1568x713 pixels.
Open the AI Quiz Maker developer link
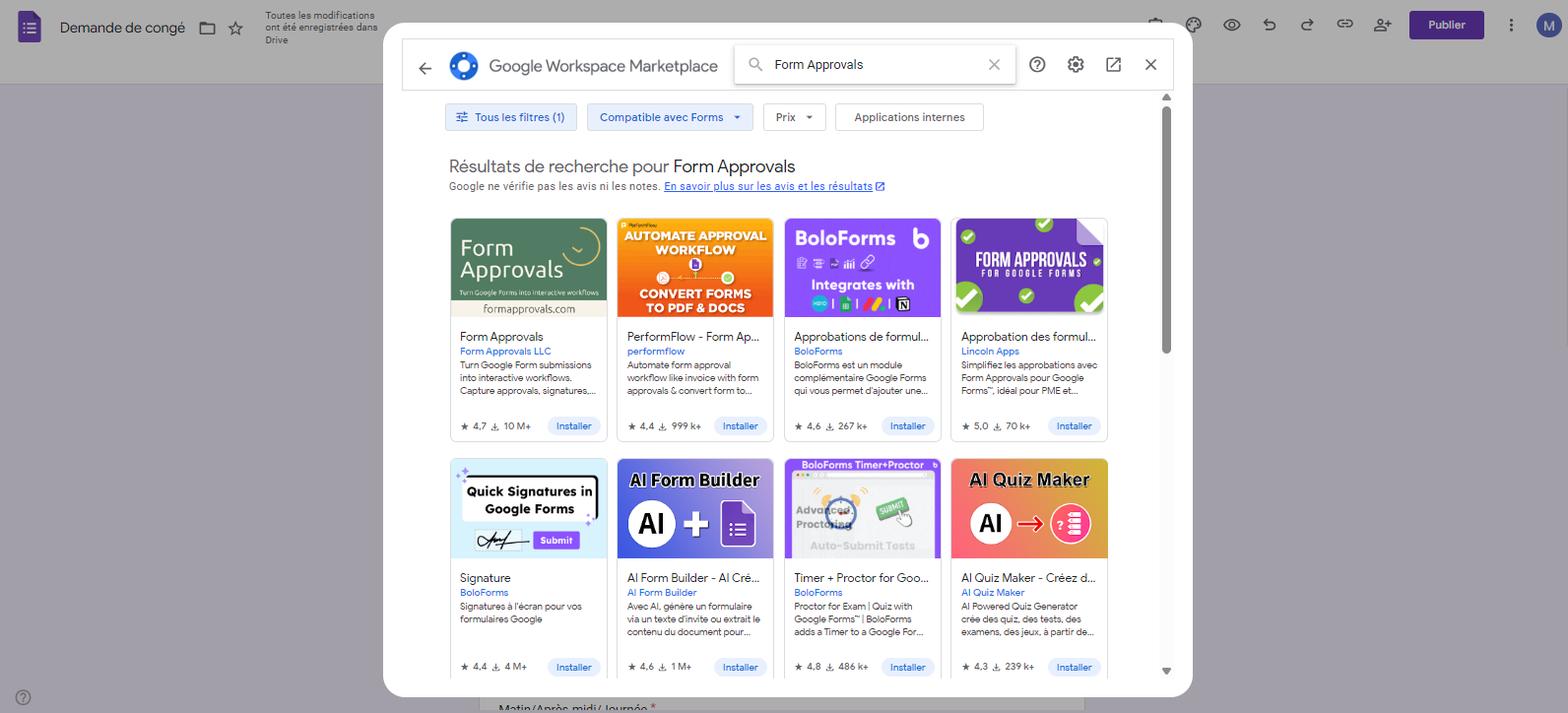click(x=993, y=593)
